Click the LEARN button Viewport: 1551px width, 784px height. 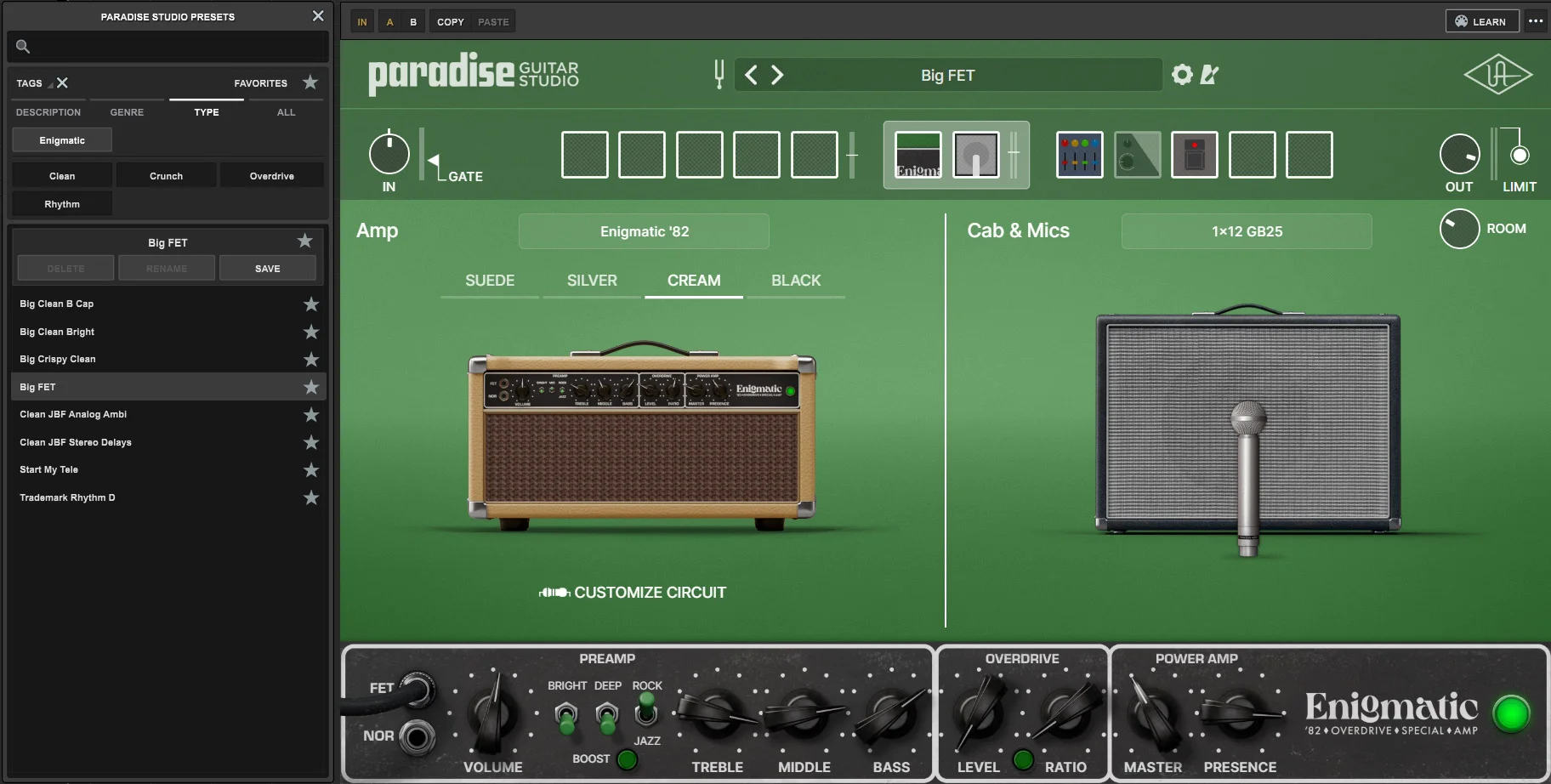pos(1481,21)
